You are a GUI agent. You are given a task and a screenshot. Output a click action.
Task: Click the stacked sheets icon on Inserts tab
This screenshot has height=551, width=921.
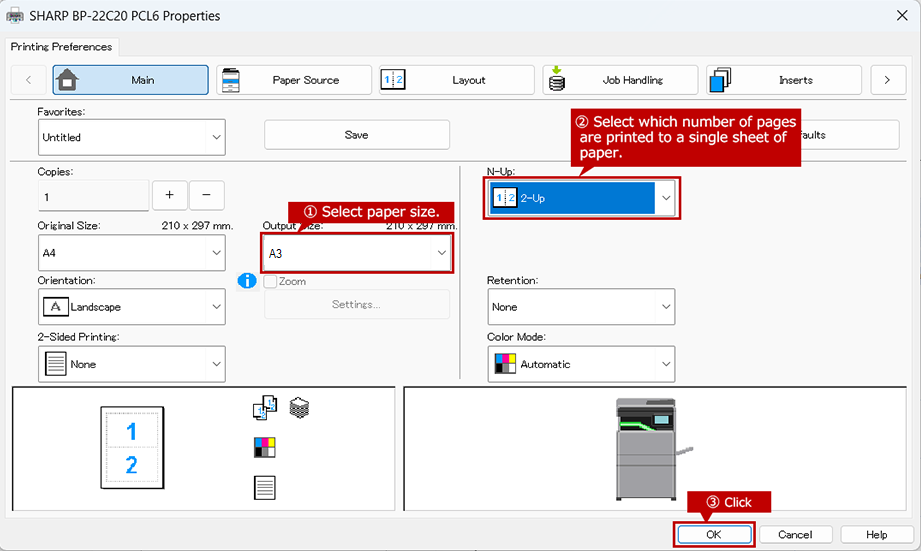coord(720,80)
